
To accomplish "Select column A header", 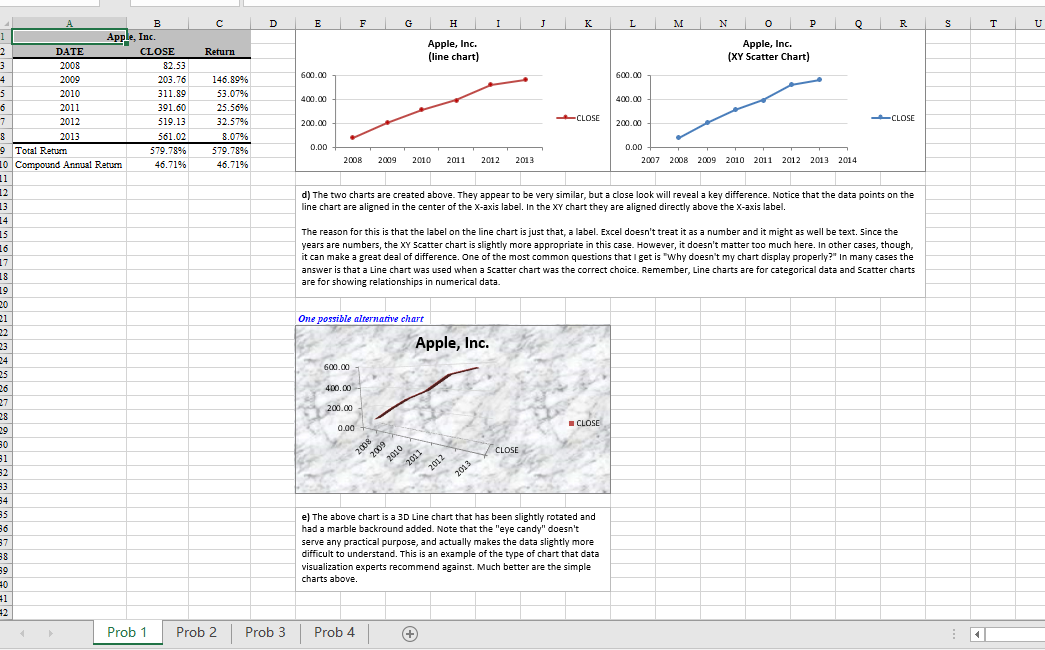I will click(x=69, y=23).
